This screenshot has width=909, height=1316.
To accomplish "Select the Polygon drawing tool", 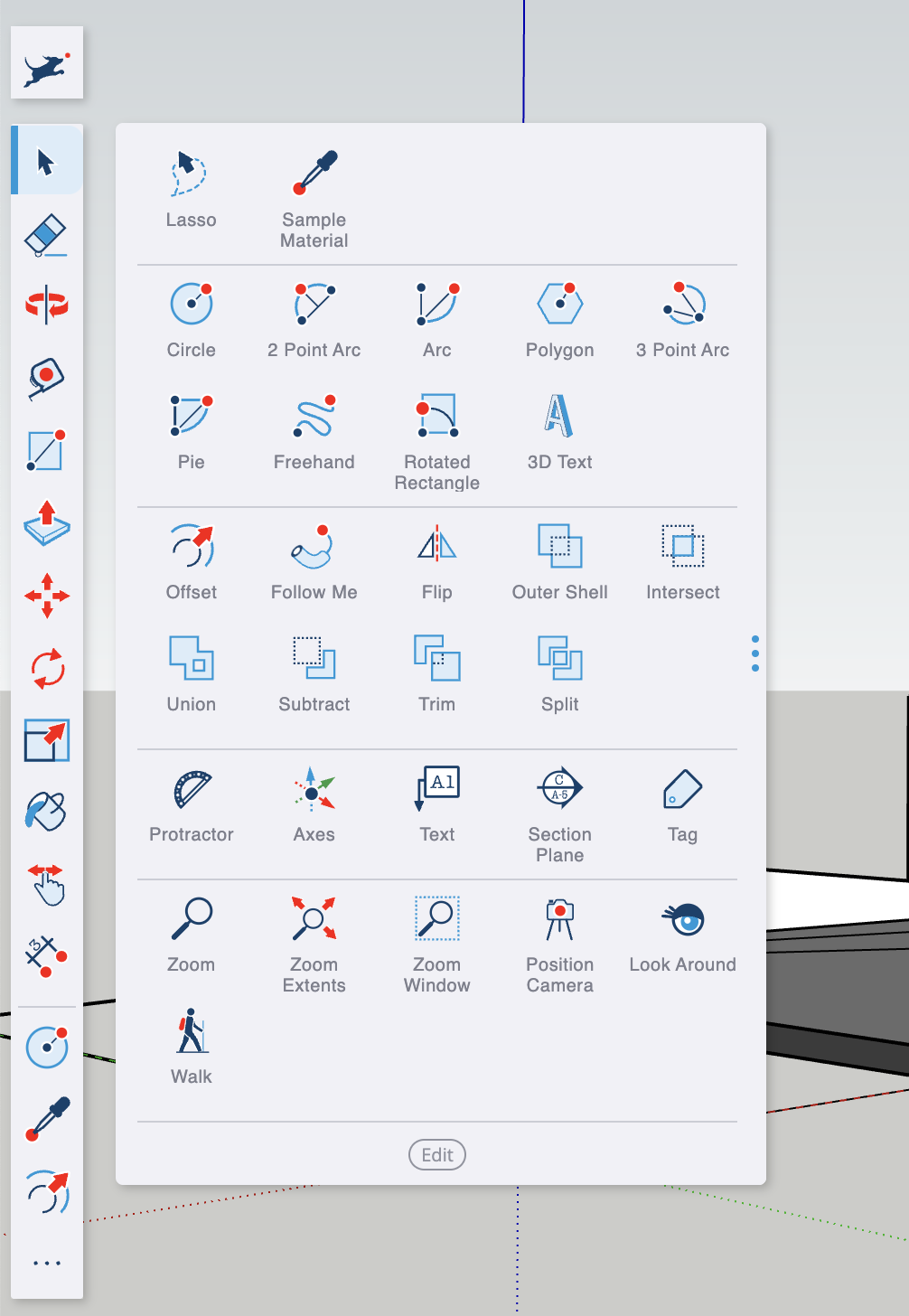I will [559, 321].
